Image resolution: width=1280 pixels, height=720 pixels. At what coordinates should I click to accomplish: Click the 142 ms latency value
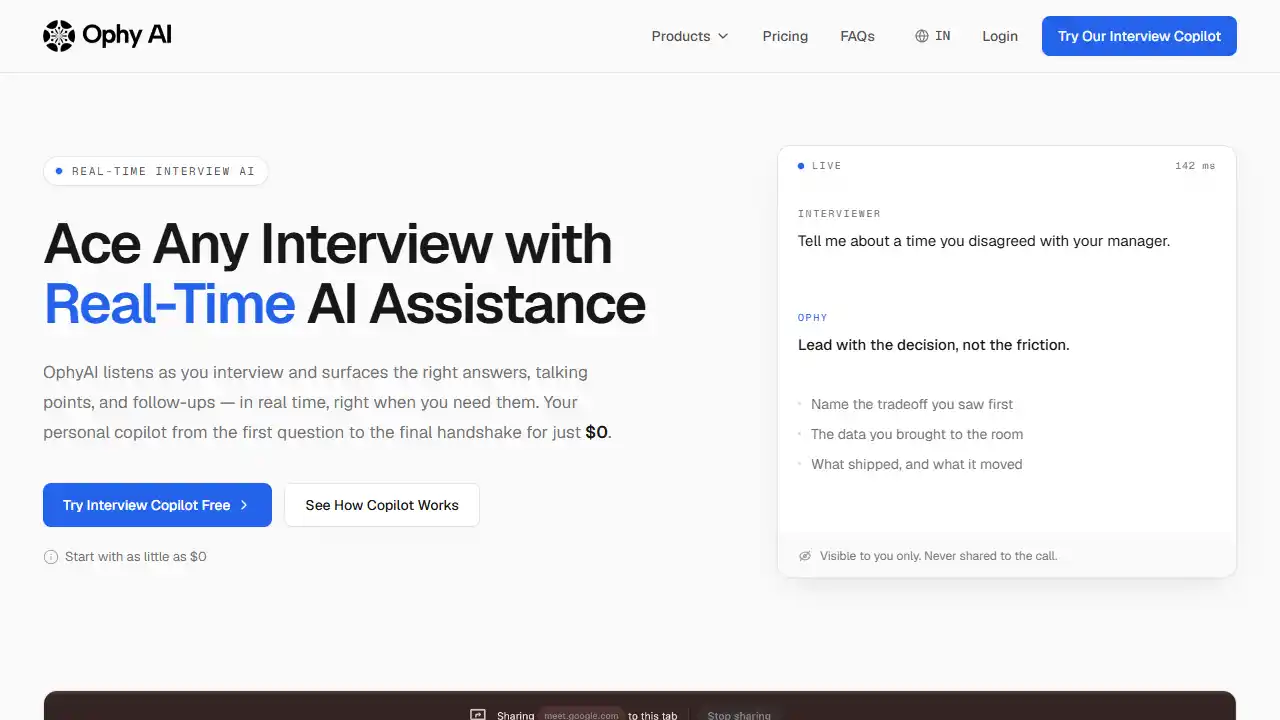pyautogui.click(x=1195, y=166)
